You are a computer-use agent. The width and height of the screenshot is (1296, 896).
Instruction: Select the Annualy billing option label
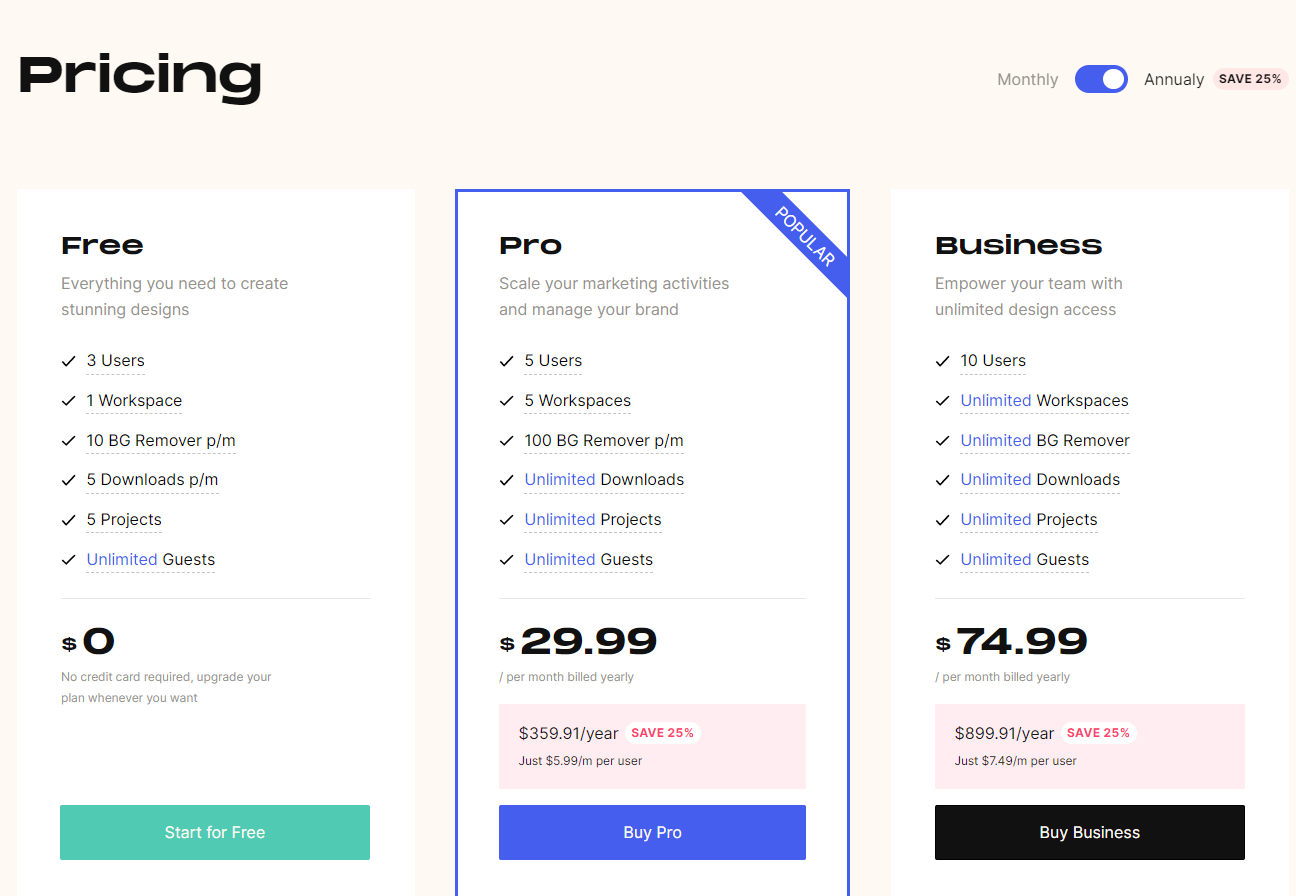pos(1173,80)
